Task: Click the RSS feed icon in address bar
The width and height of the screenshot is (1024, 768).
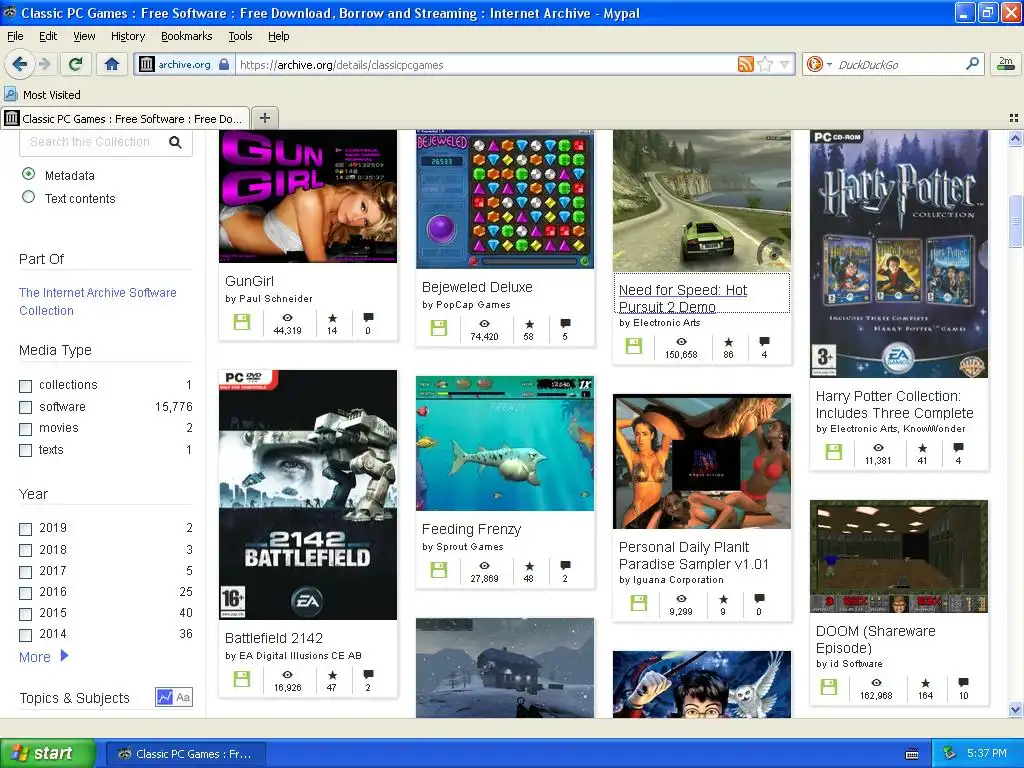Action: click(x=745, y=64)
